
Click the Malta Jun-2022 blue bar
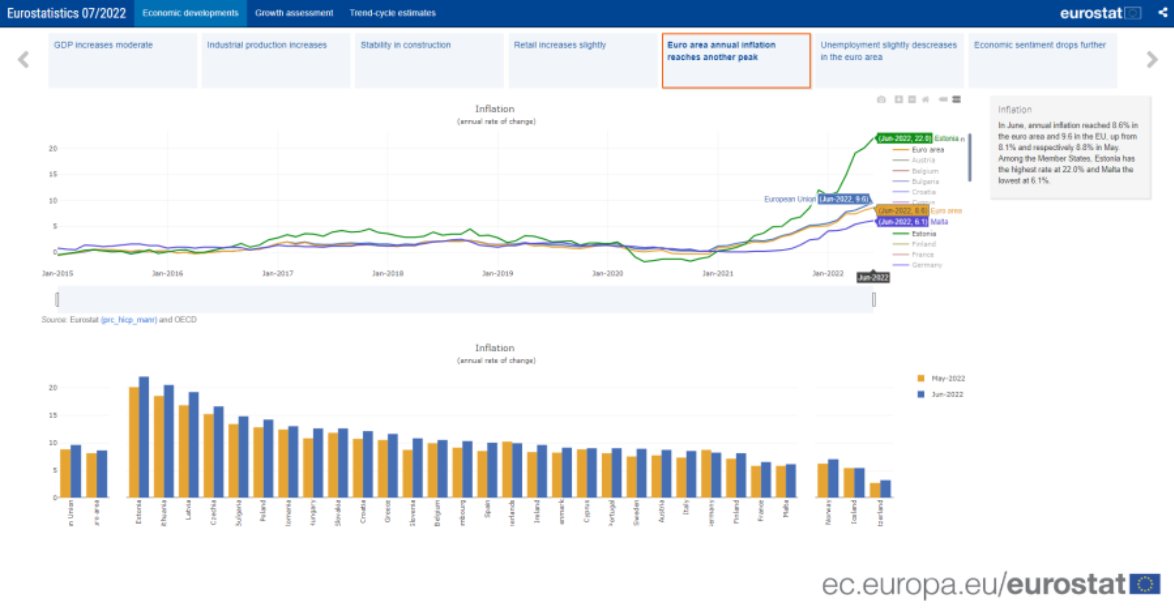tap(791, 481)
